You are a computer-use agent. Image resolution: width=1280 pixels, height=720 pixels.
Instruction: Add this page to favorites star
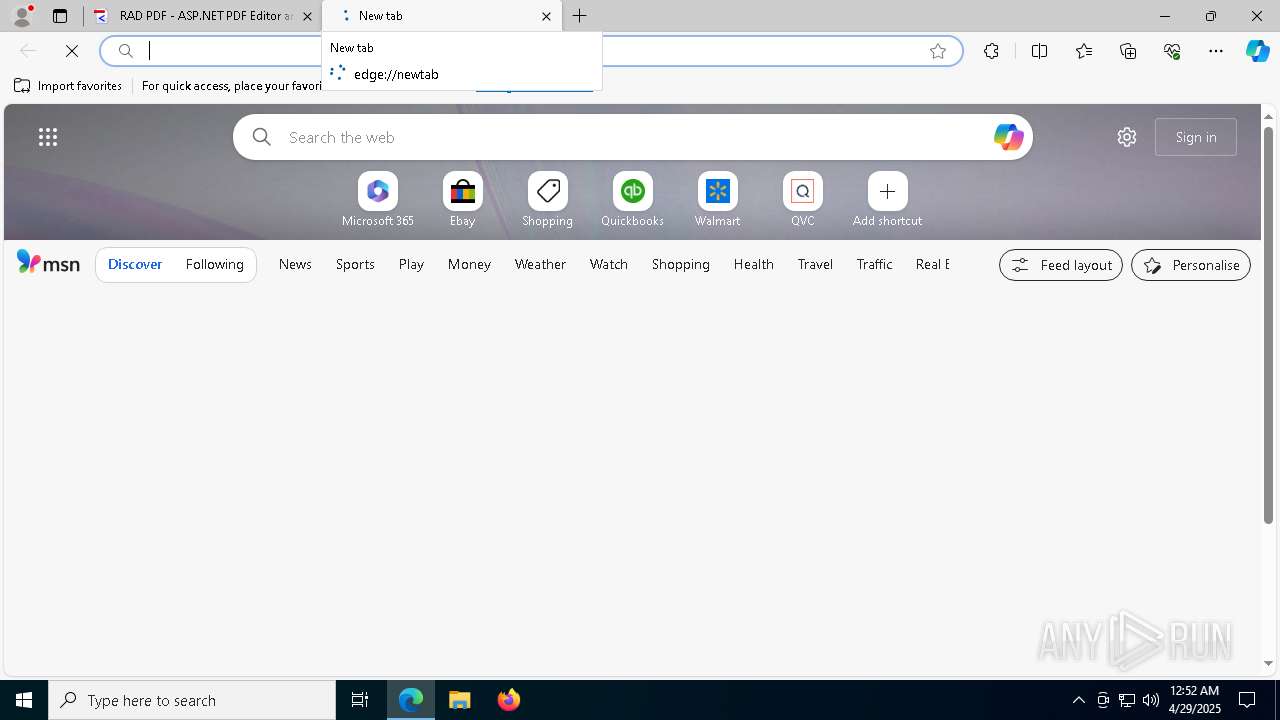[x=938, y=51]
